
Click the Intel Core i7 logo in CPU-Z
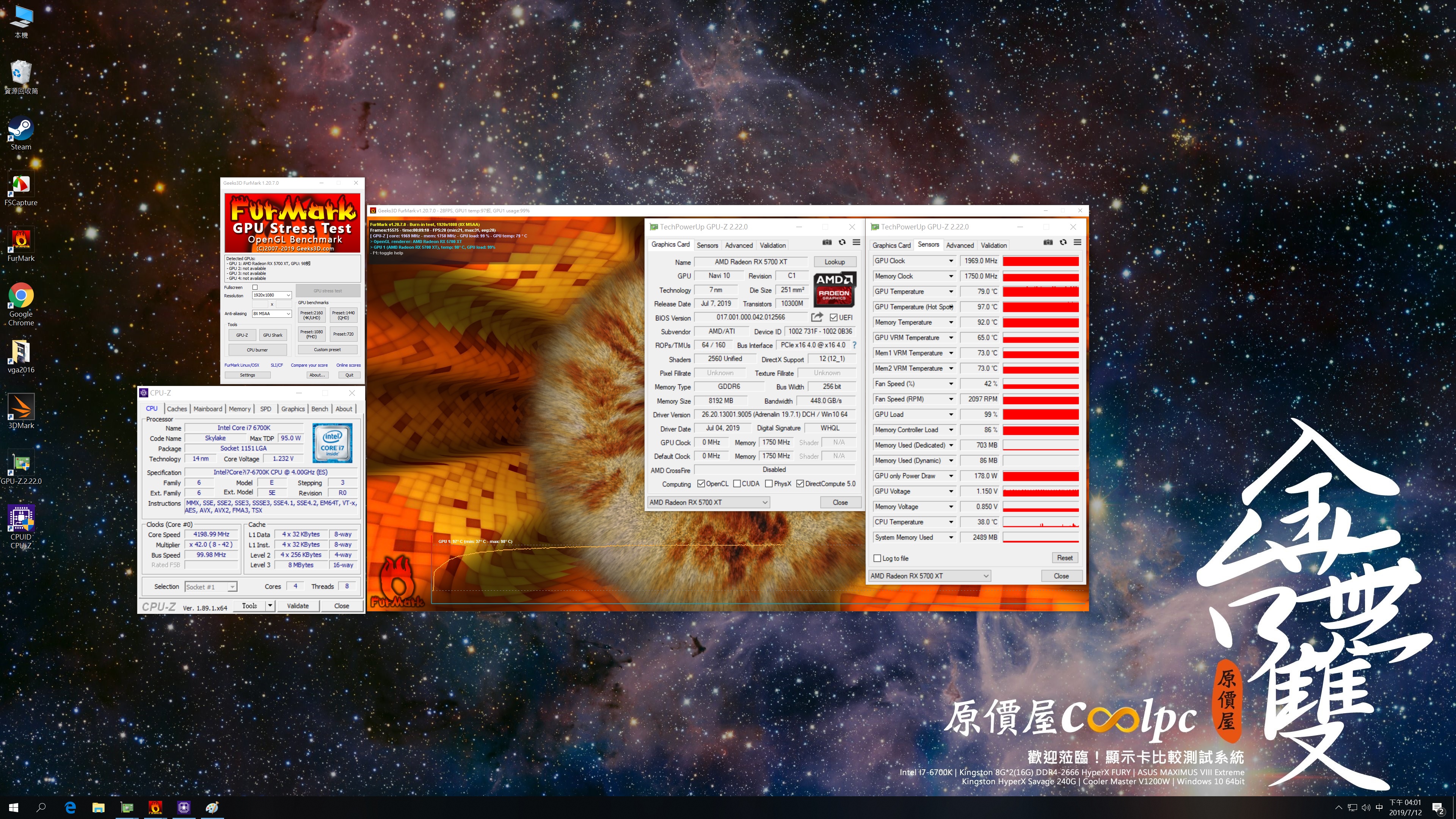click(333, 444)
